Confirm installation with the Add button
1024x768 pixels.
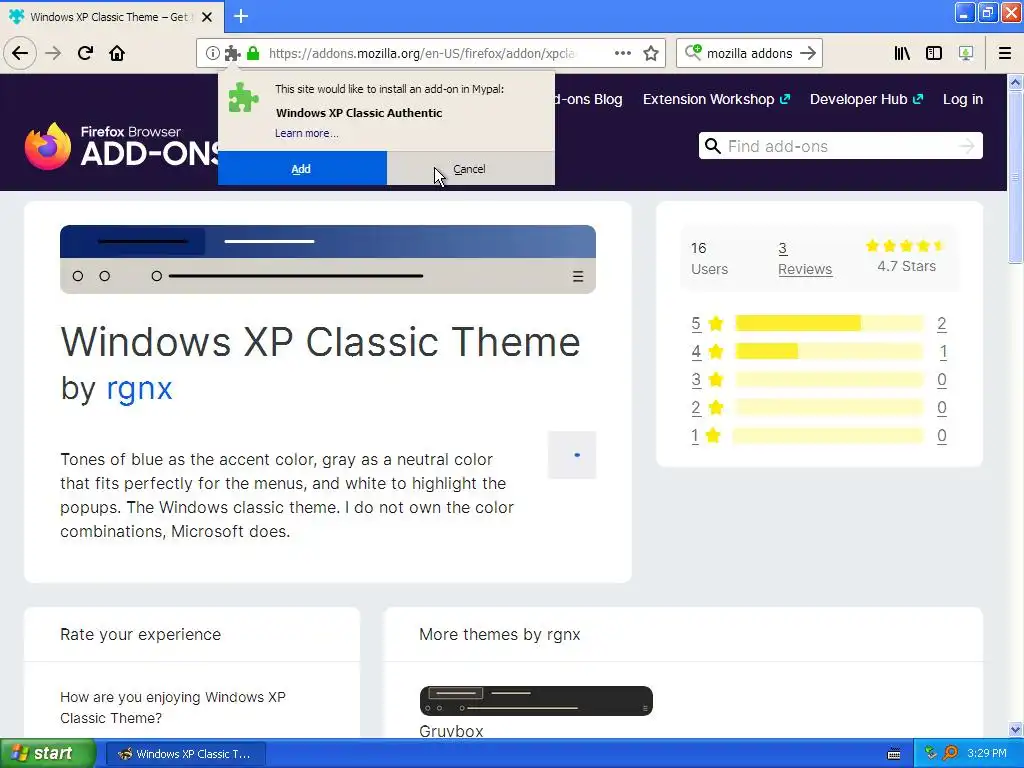[x=302, y=168]
